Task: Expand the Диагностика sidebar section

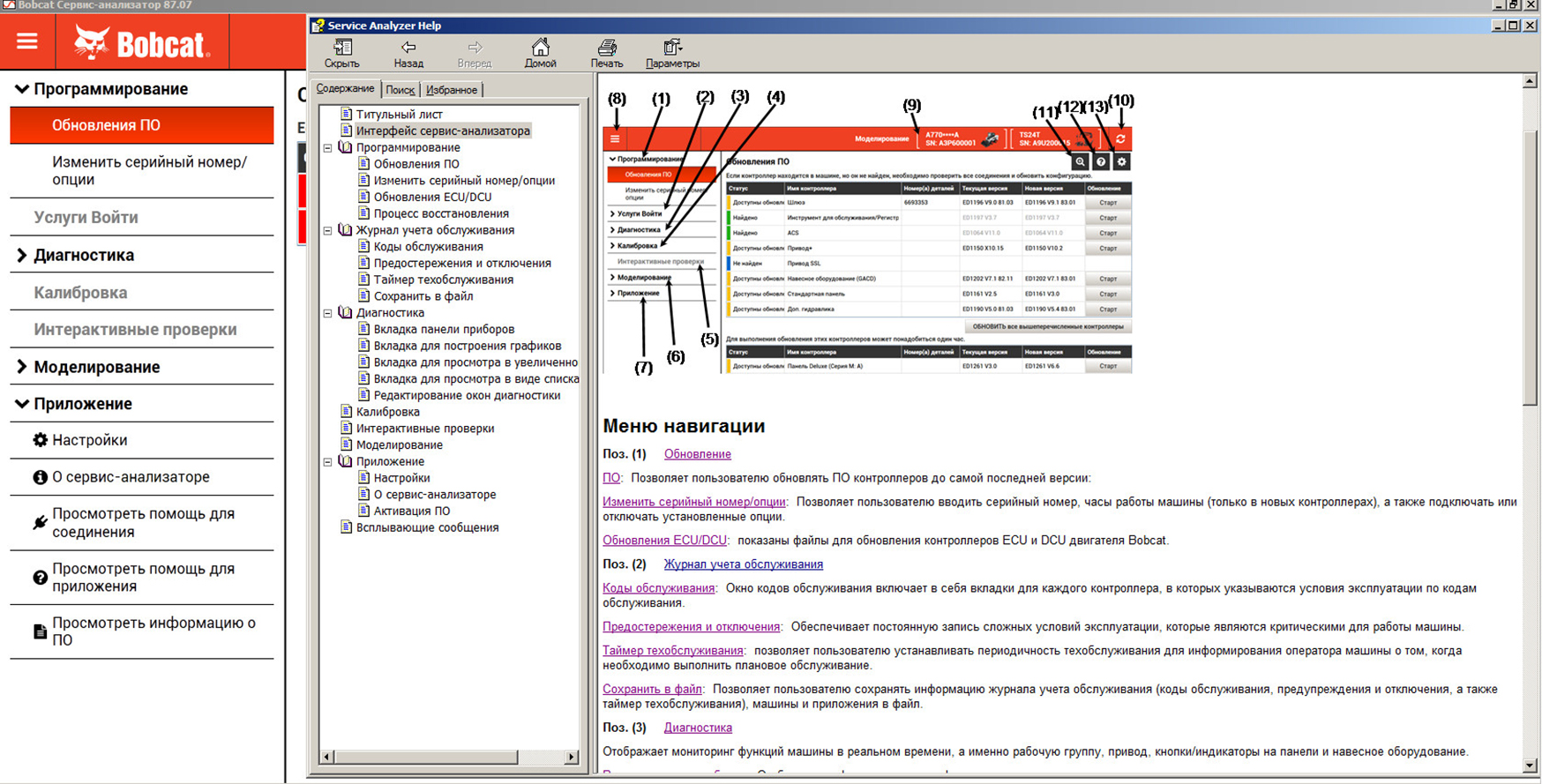Action: tap(22, 256)
